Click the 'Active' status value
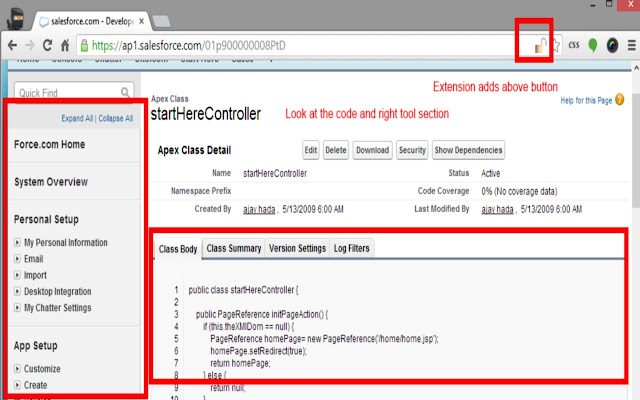 491,173
